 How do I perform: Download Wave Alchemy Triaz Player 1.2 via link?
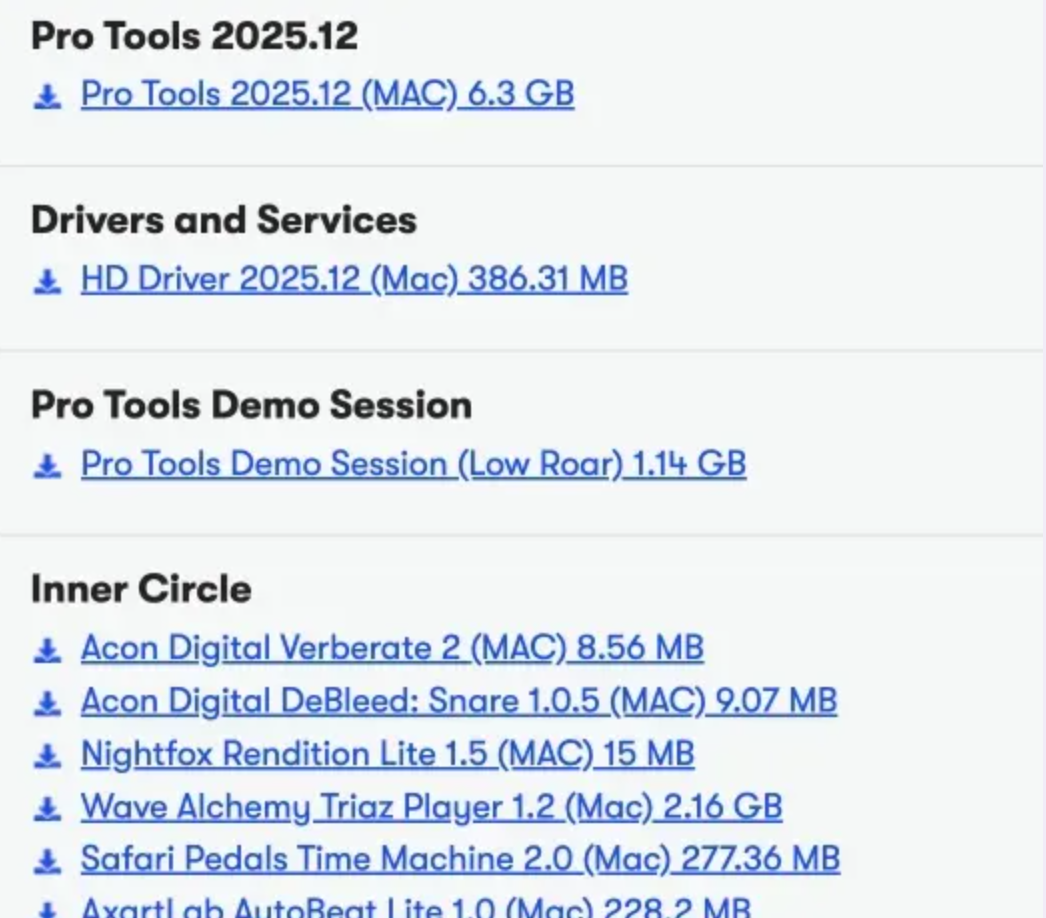point(431,807)
